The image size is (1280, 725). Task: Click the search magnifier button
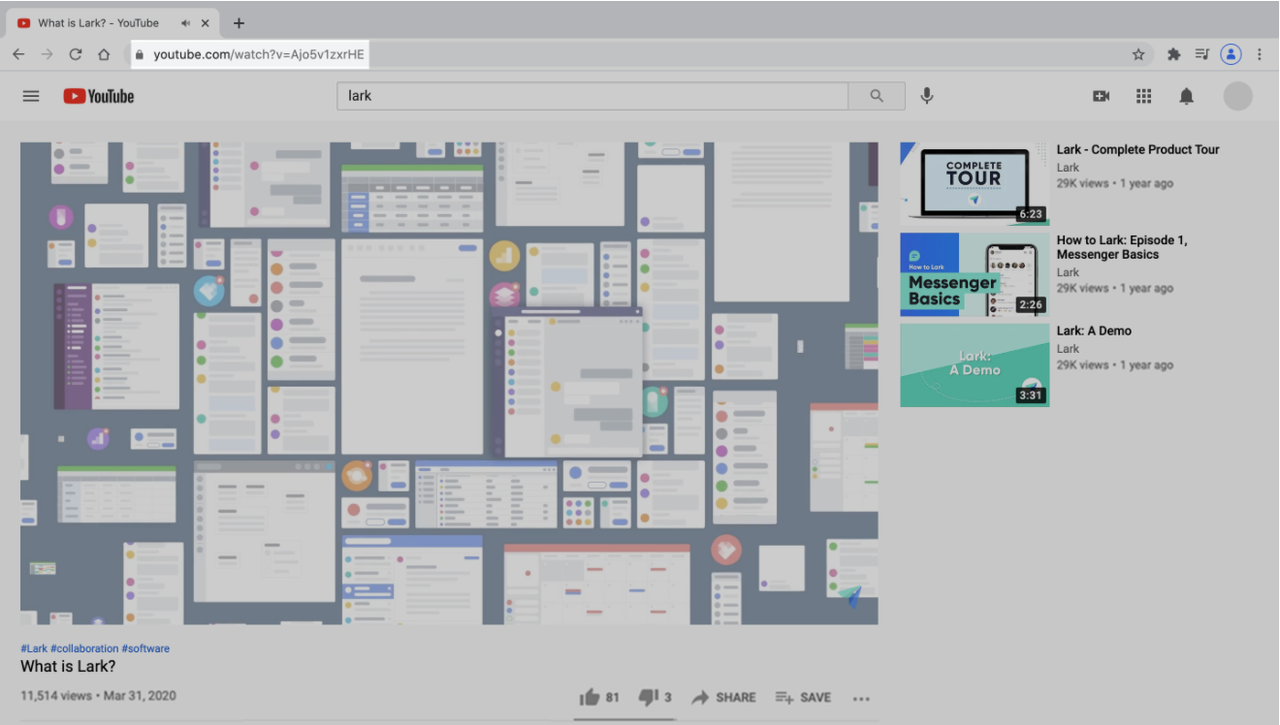(x=877, y=96)
